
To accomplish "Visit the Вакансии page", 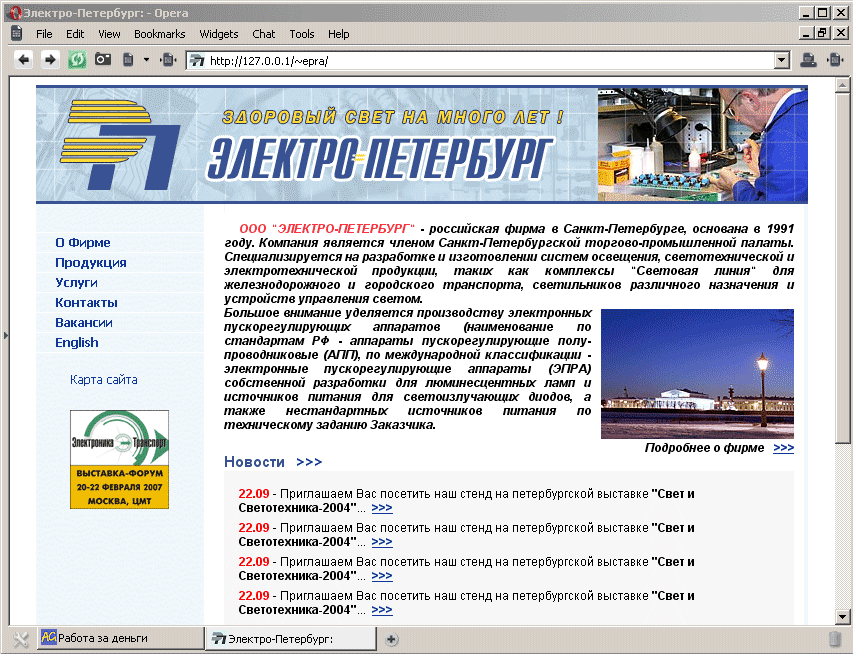I will click(84, 323).
